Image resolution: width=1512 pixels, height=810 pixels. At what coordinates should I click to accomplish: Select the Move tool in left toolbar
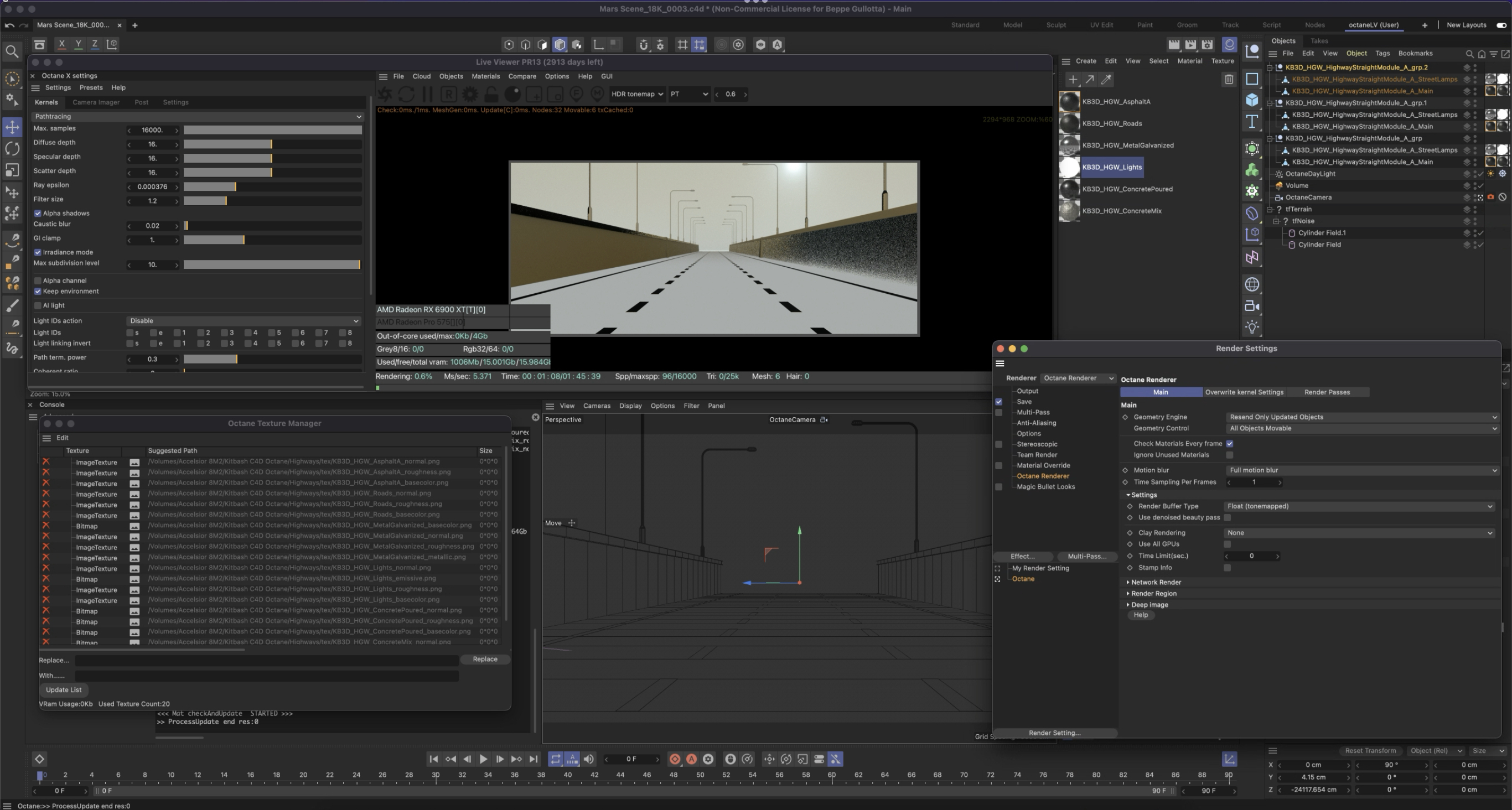[12, 127]
